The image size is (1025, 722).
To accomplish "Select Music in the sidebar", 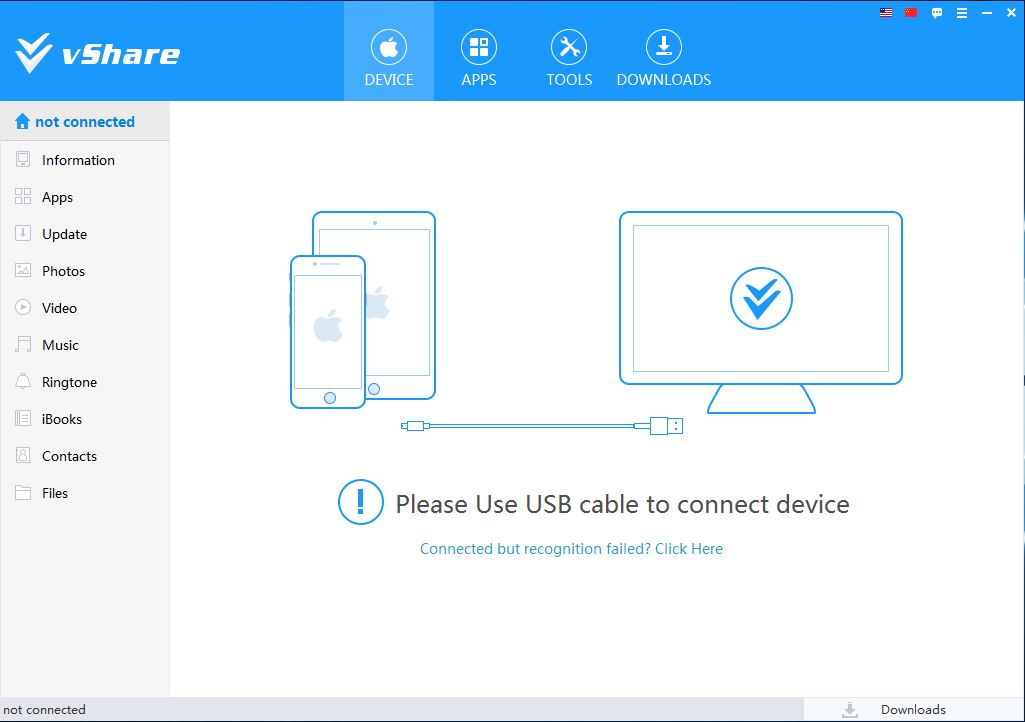I will click(x=85, y=345).
